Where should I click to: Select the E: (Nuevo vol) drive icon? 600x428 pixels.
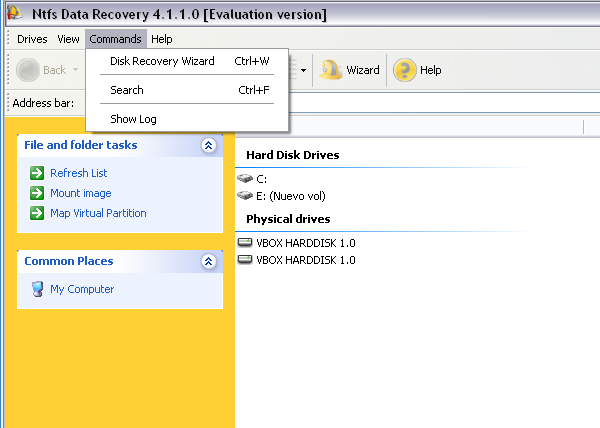click(x=245, y=195)
